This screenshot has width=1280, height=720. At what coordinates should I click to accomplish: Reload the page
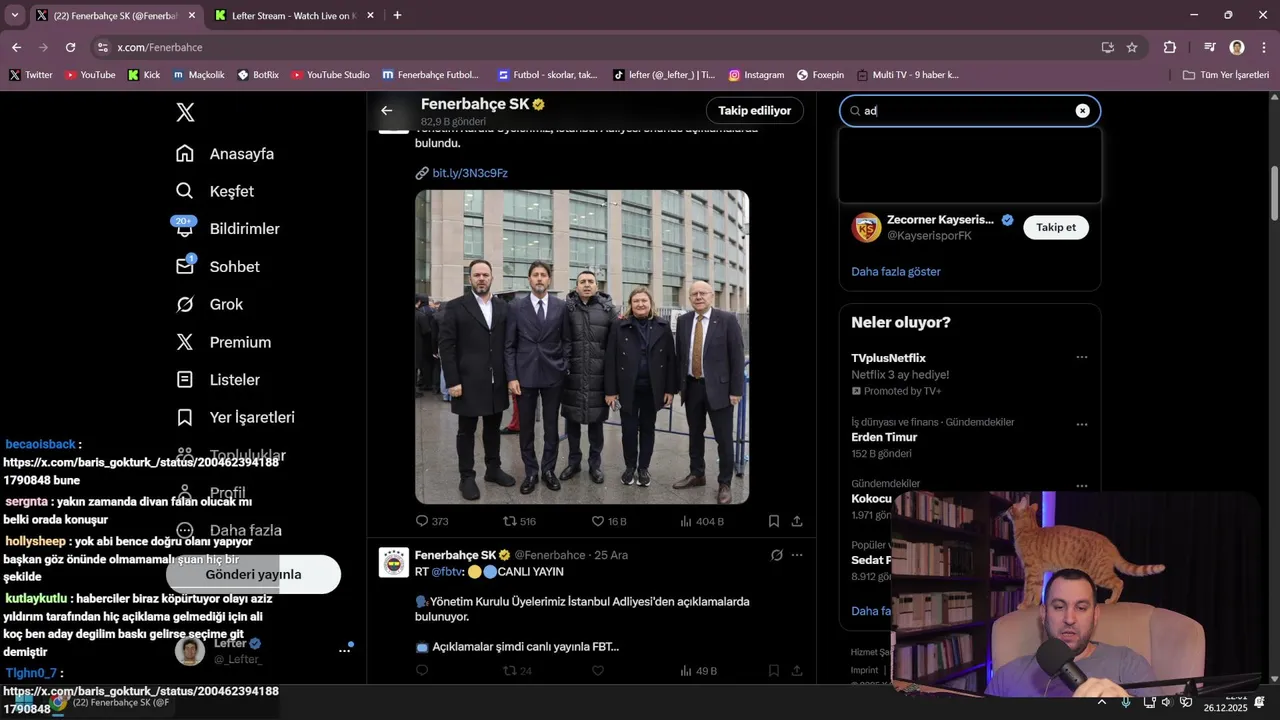(70, 47)
